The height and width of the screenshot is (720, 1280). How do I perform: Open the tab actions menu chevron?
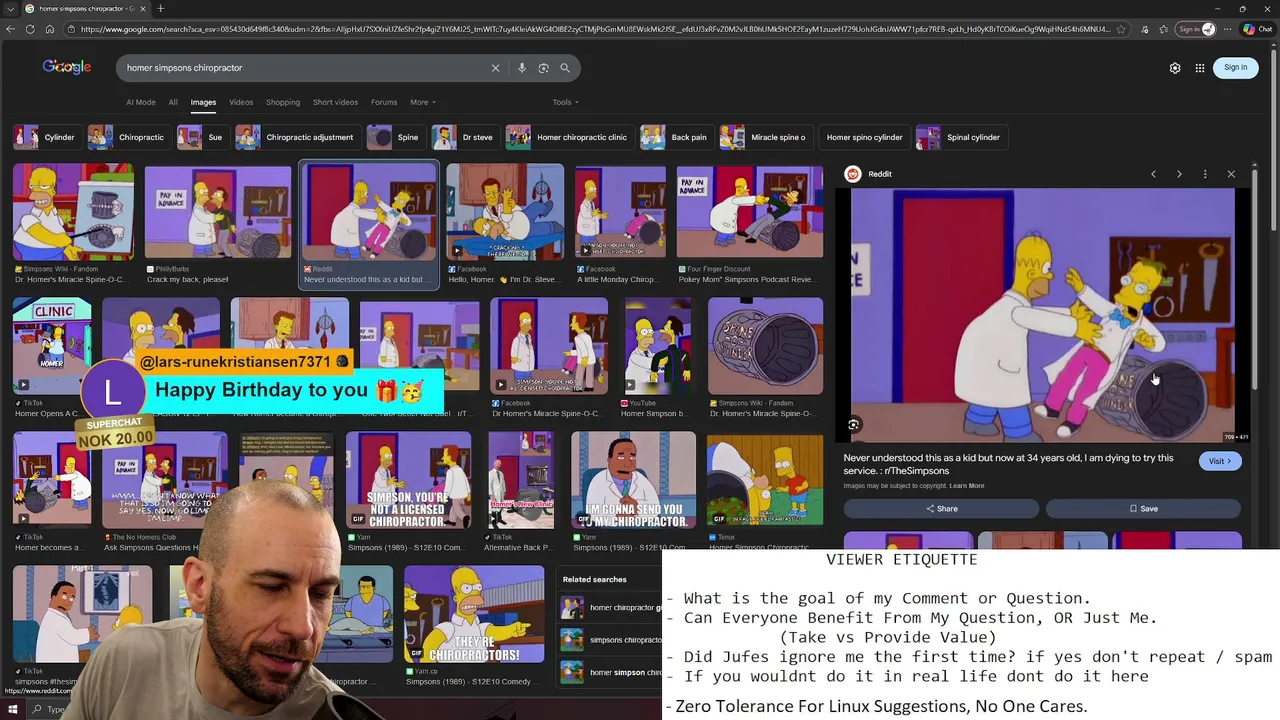pyautogui.click(x=9, y=8)
